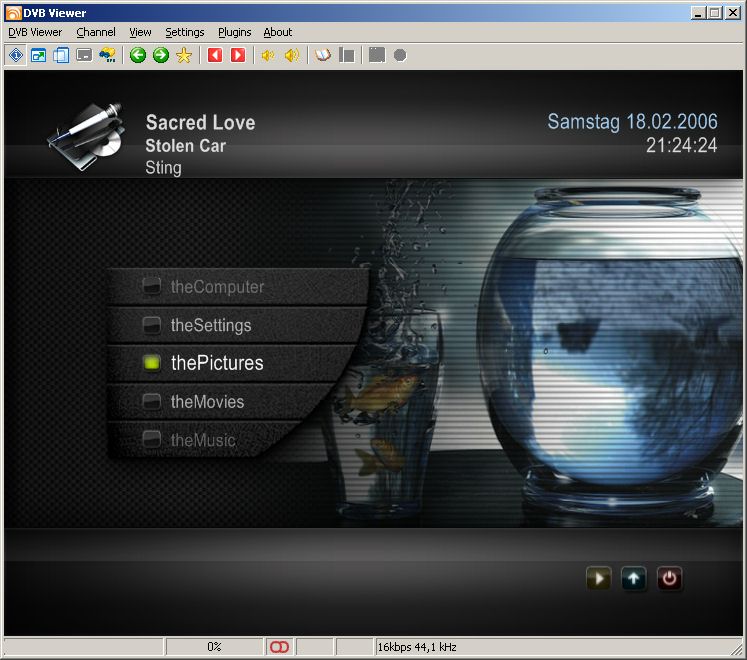Viewport: 747px width, 660px height.
Task: Select theSettings in the OSD menu
Action: pyautogui.click(x=236, y=325)
